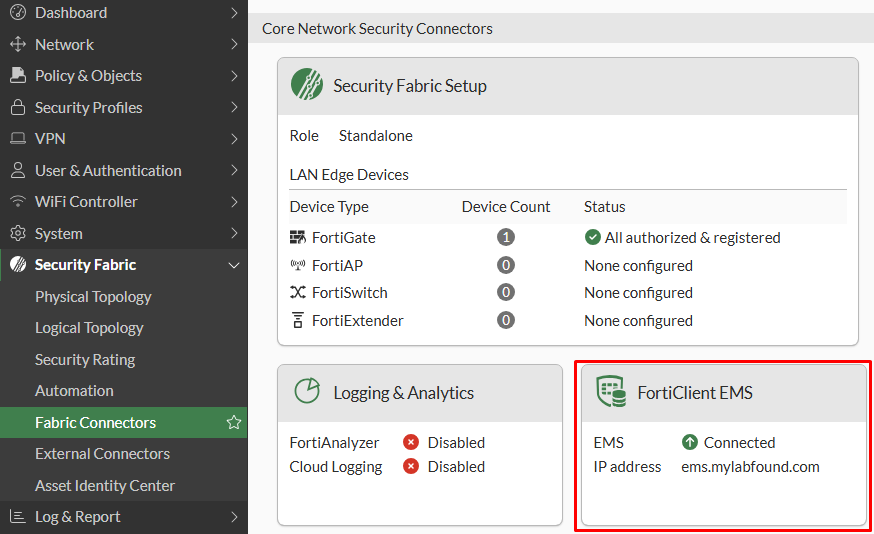This screenshot has height=534, width=874.
Task: Expand Policy & Objects chevron
Action: (234, 75)
